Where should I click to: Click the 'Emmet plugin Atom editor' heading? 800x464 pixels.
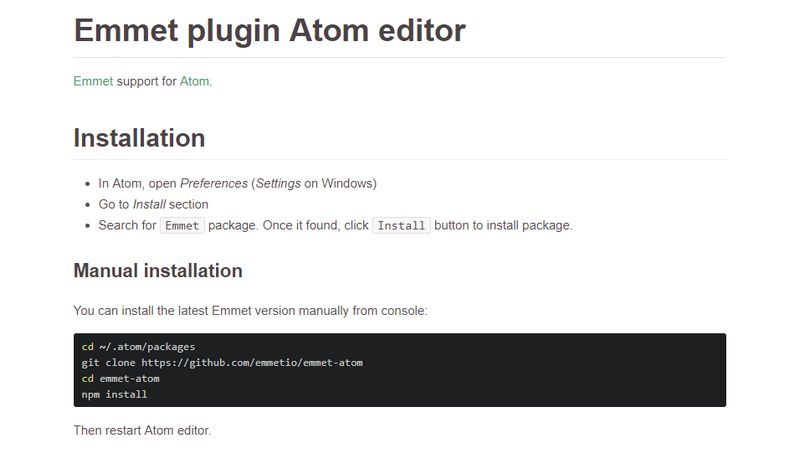coord(269,31)
